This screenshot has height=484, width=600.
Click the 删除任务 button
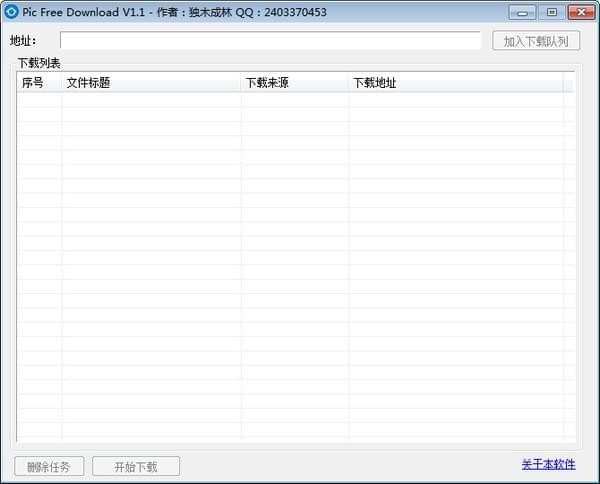49,466
